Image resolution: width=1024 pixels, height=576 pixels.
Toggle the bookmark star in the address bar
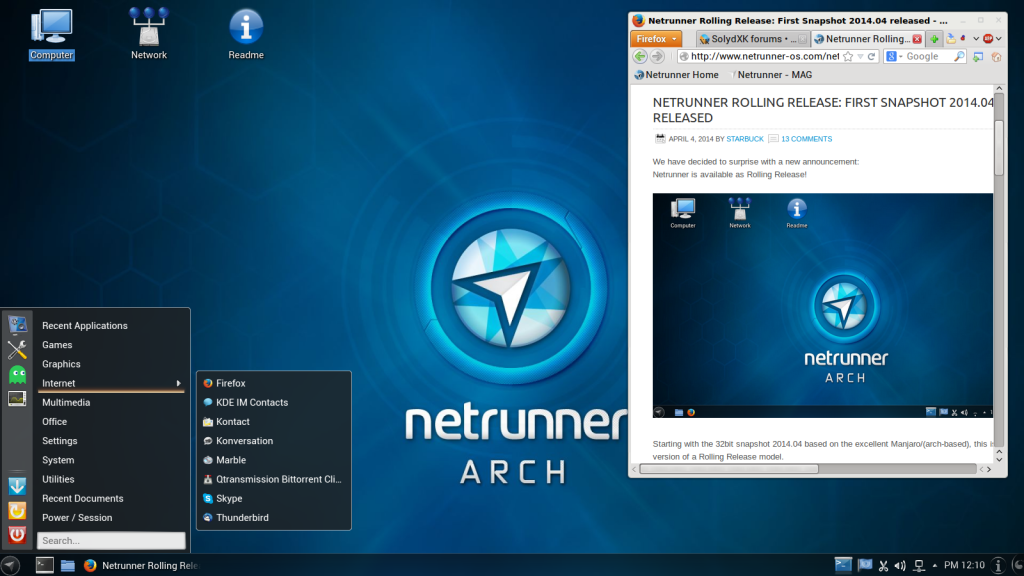(848, 57)
